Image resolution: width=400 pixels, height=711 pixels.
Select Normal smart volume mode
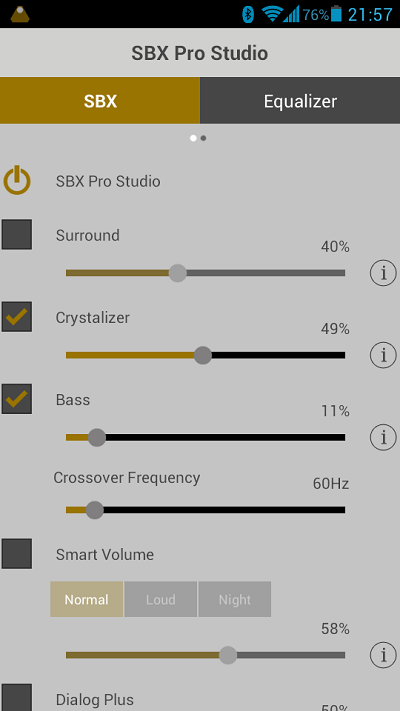(87, 599)
